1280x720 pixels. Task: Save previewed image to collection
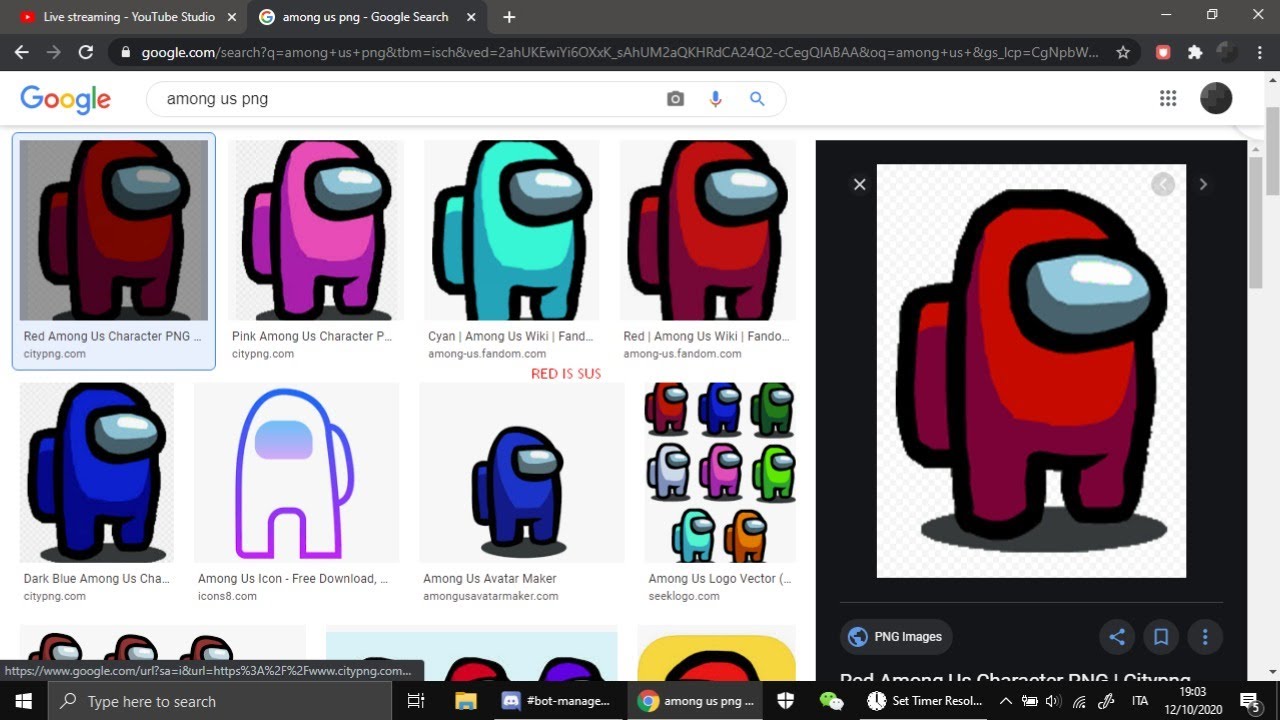click(1161, 637)
